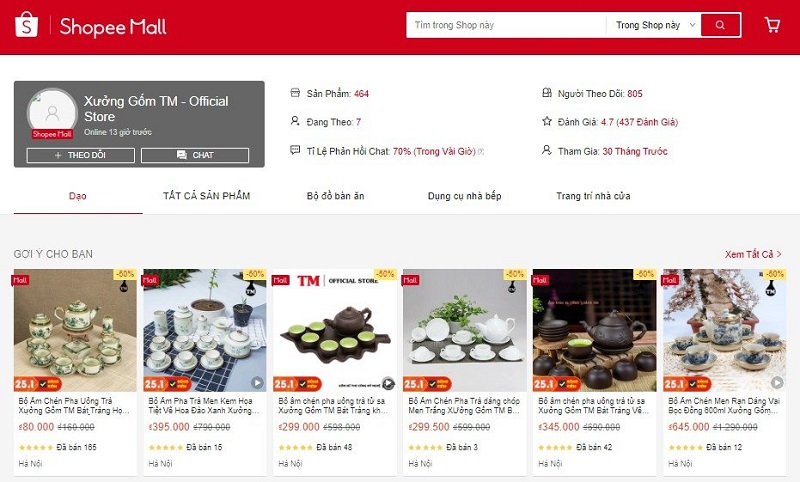Image resolution: width=800 pixels, height=482 pixels.
Task: Play video on Men Kem Hoa tea set
Action: tap(257, 383)
